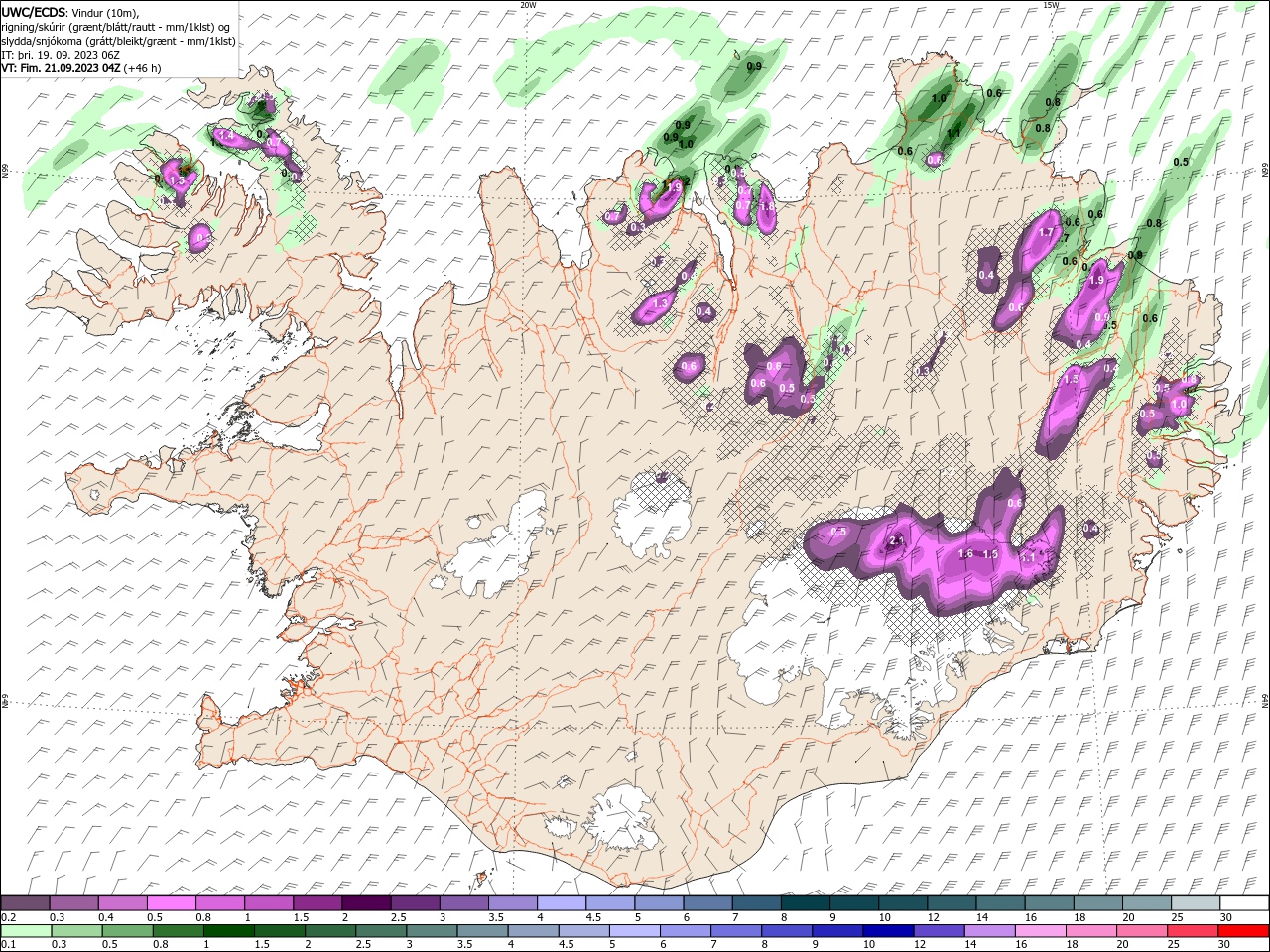Image resolution: width=1270 pixels, height=952 pixels.
Task: Select the lower legend swatch between 25 and 30
Action: tap(1192, 931)
